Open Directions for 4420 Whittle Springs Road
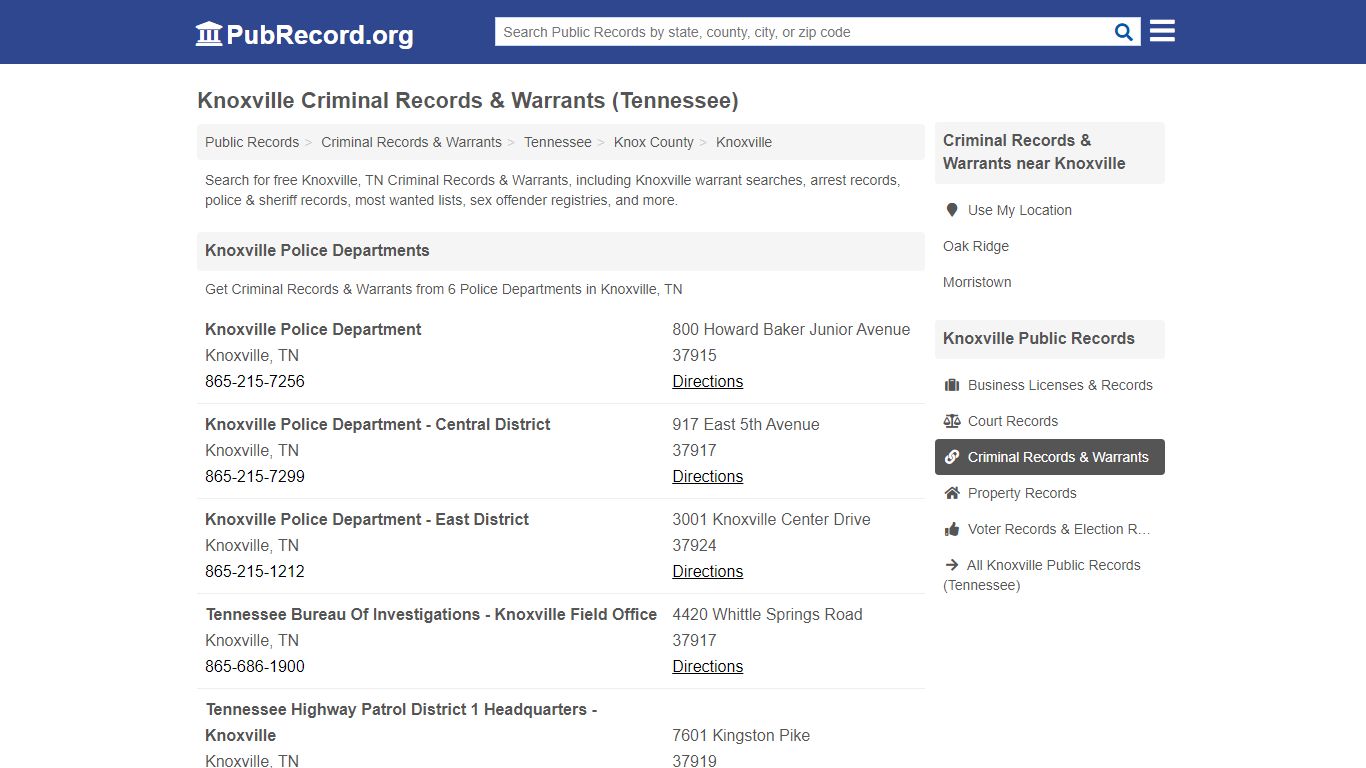 point(708,666)
